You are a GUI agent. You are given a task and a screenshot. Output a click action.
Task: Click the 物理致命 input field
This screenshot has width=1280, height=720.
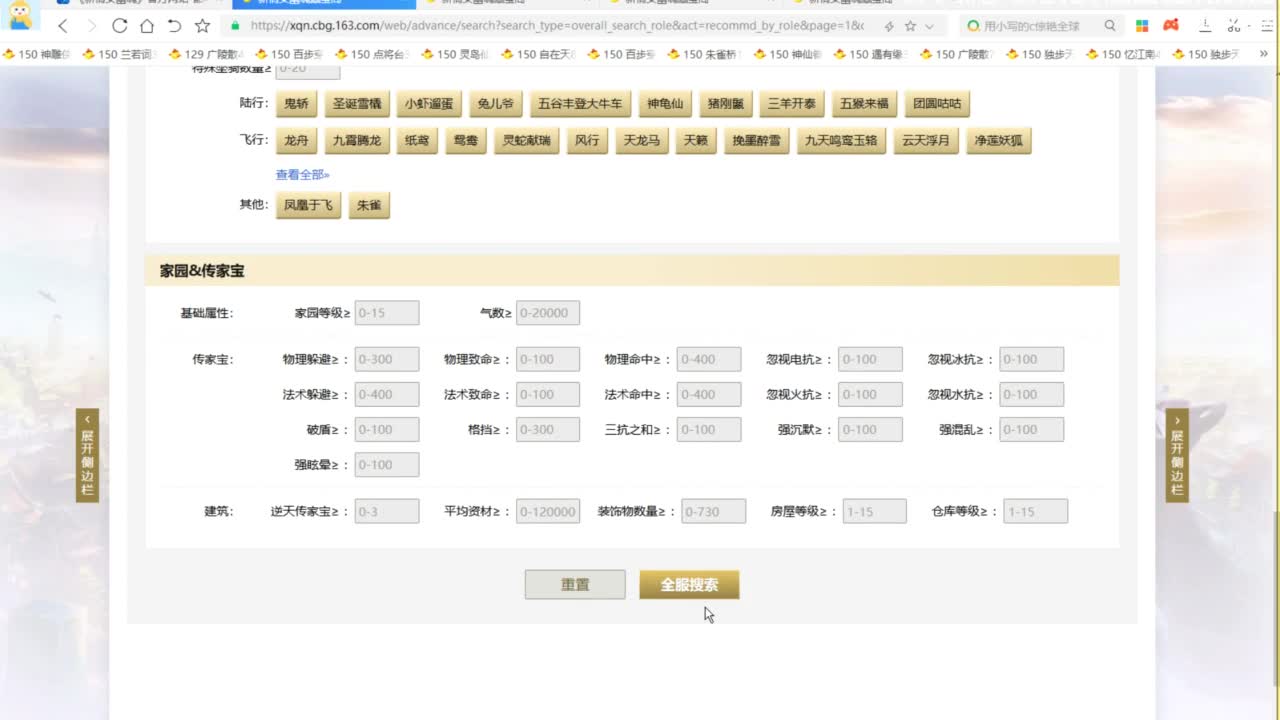(x=548, y=359)
